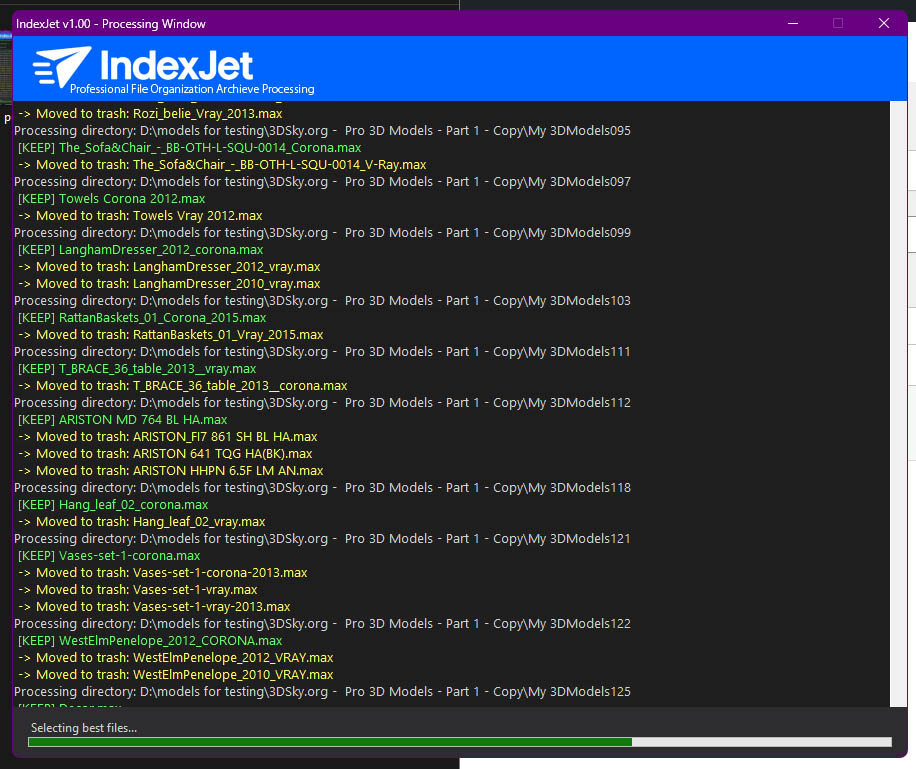The width and height of the screenshot is (916, 769).
Task: Click the IndexJet wordmark in the banner
Action: click(x=178, y=65)
